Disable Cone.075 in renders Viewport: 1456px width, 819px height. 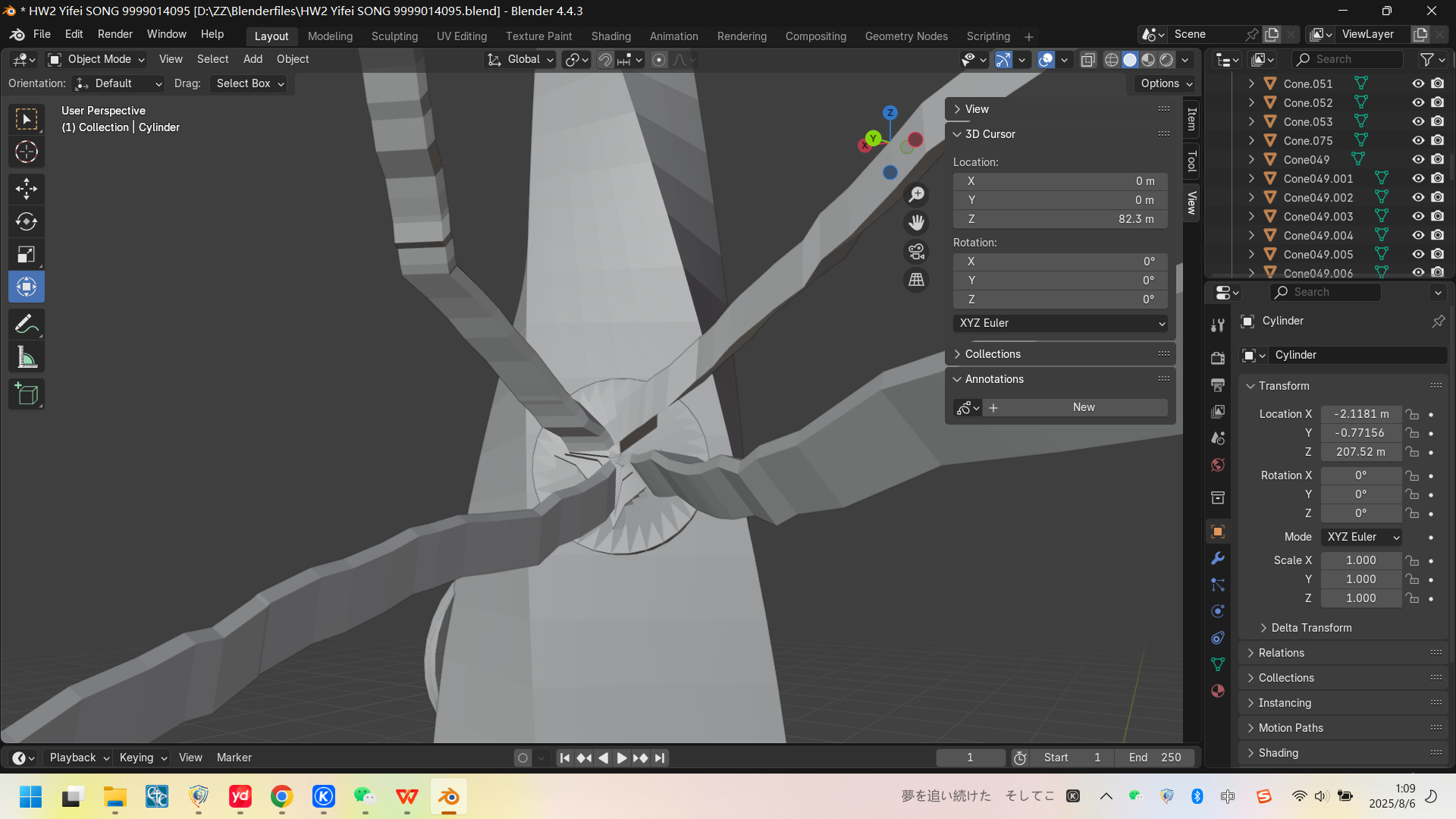[1437, 140]
